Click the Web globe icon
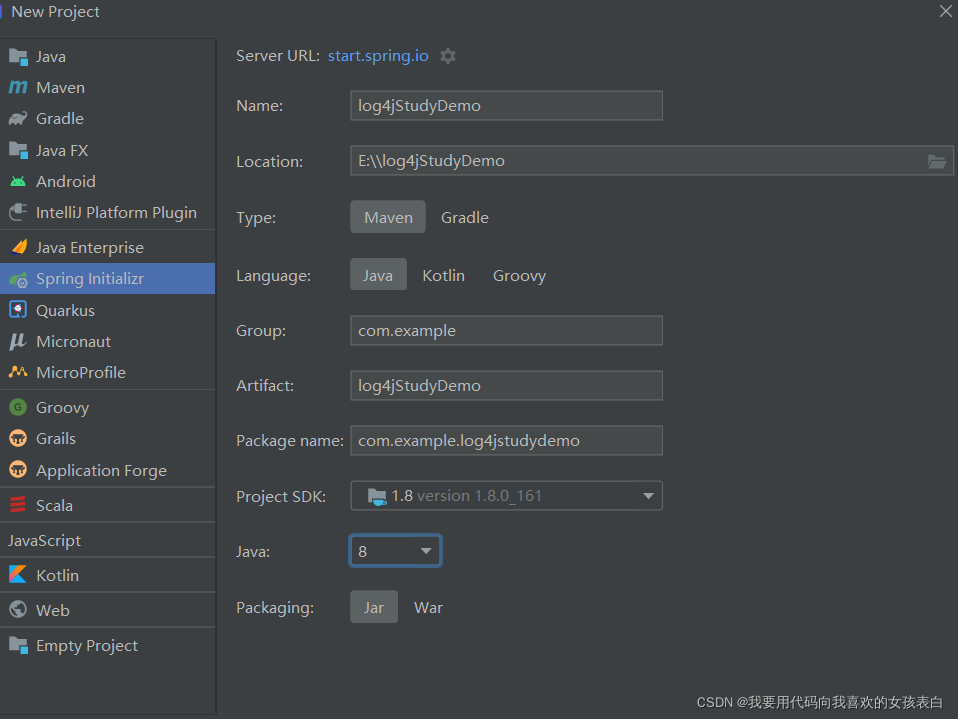This screenshot has width=958, height=719. [x=18, y=610]
